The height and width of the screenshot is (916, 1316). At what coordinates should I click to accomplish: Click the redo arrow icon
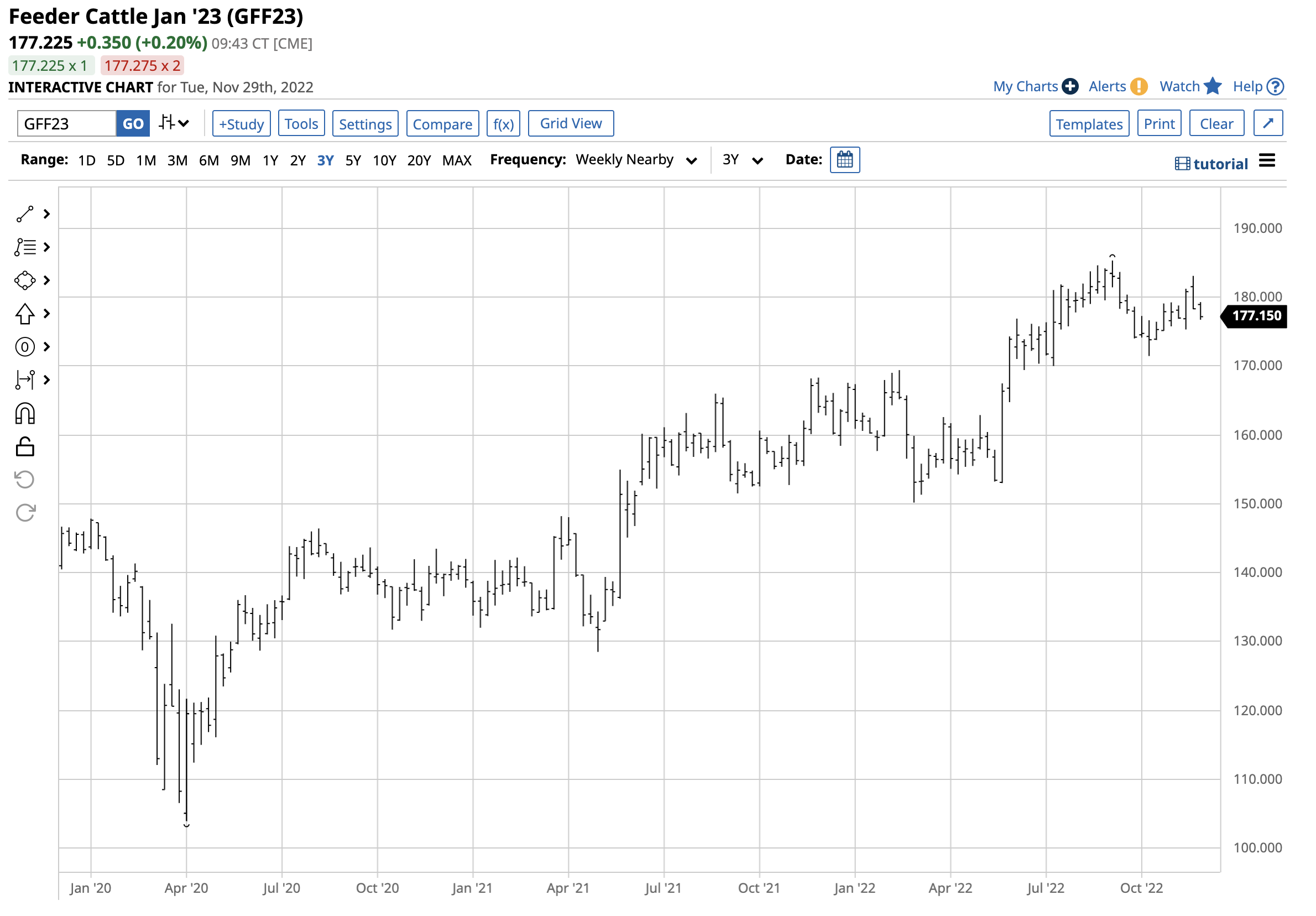(x=25, y=512)
